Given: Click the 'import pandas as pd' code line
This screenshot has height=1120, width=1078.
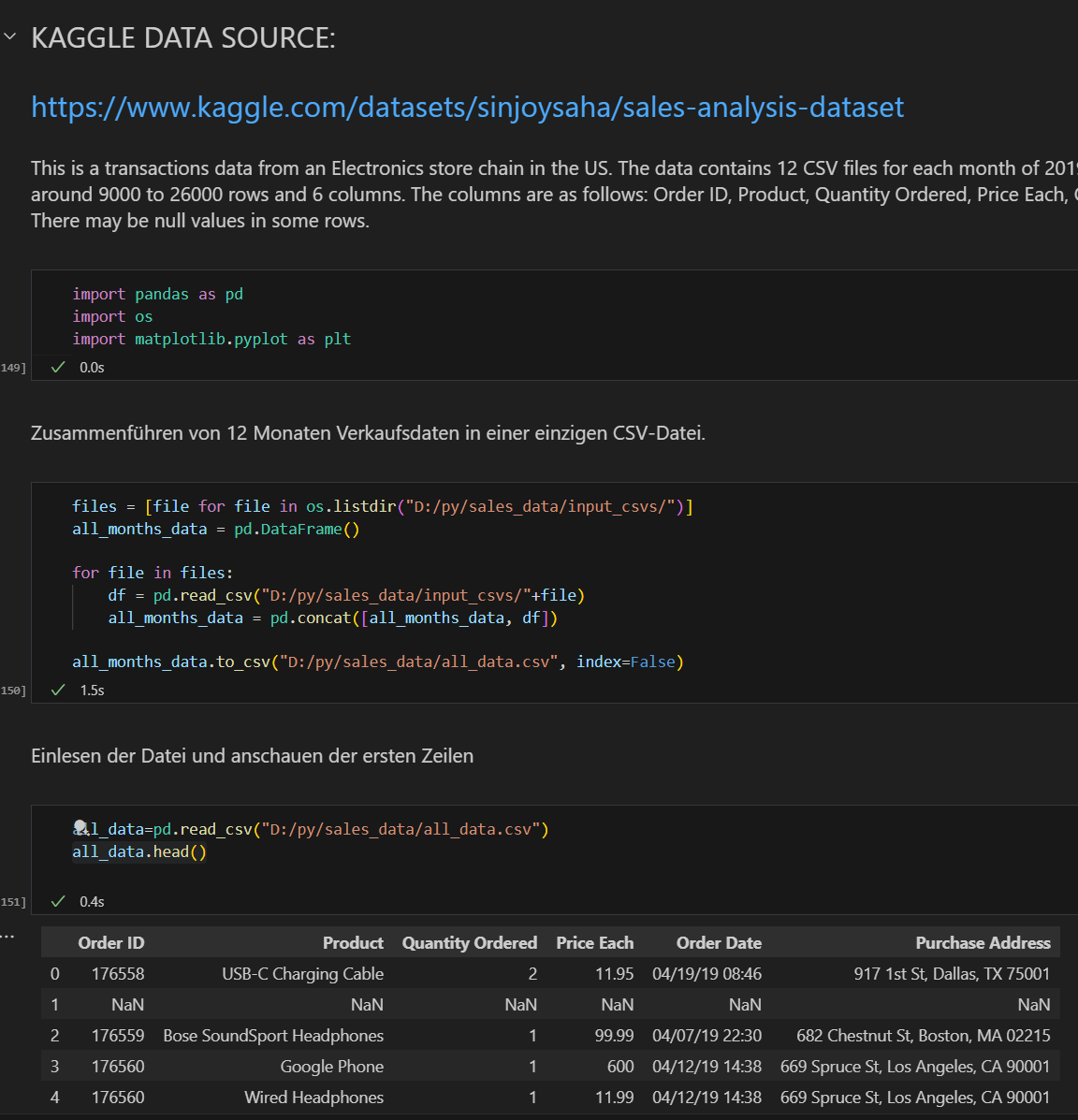Looking at the screenshot, I should click(157, 295).
